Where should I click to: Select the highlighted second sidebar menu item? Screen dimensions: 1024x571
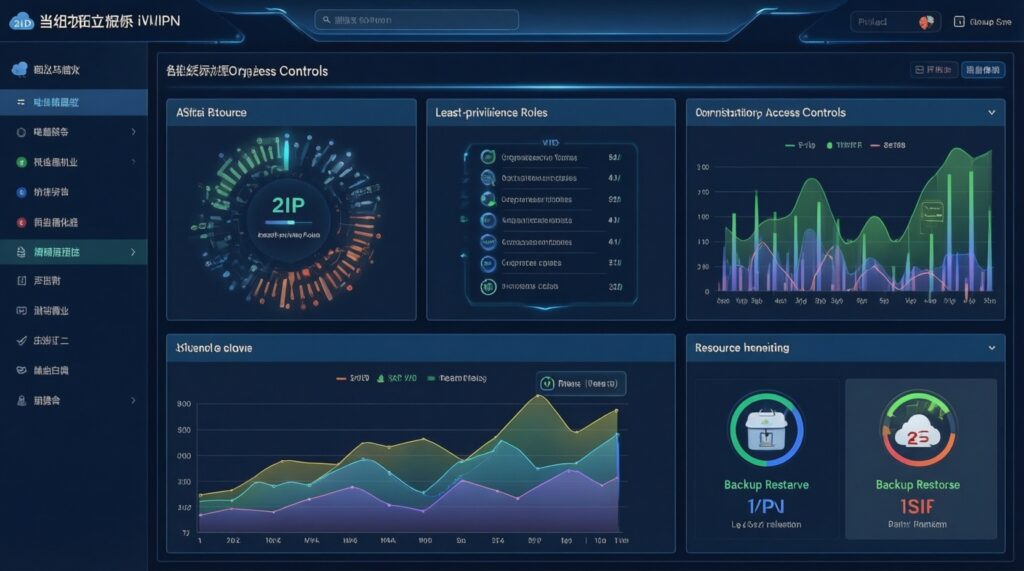click(74, 102)
